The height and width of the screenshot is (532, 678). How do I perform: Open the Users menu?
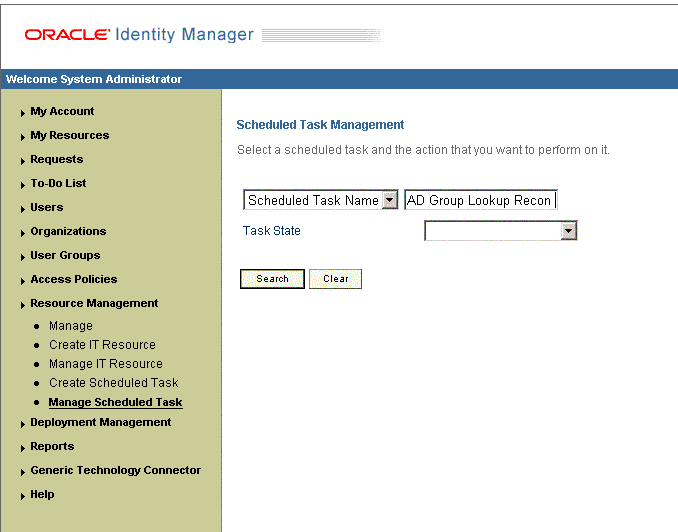tap(47, 208)
